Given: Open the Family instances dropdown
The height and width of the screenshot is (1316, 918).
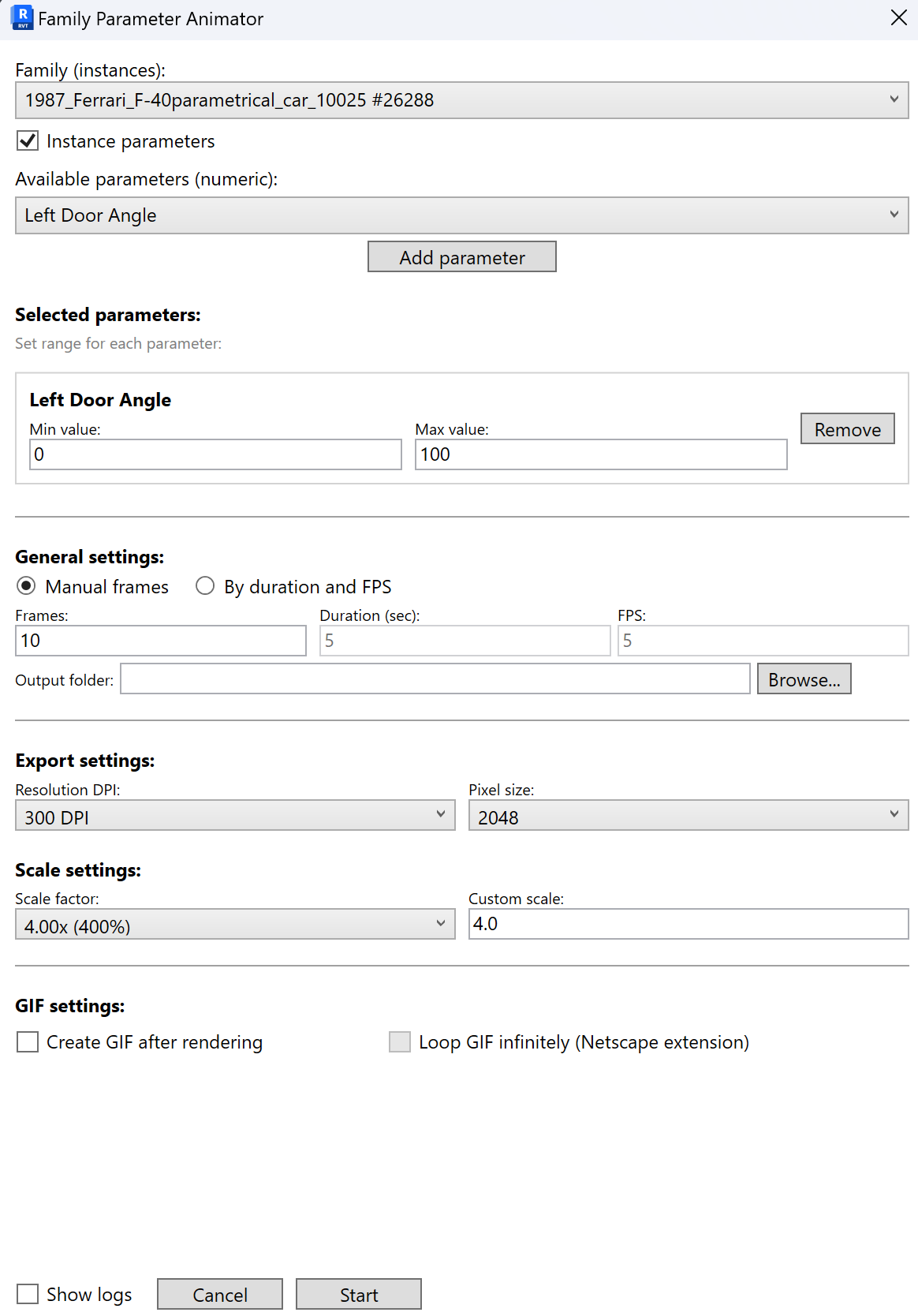Looking at the screenshot, I should click(x=461, y=100).
